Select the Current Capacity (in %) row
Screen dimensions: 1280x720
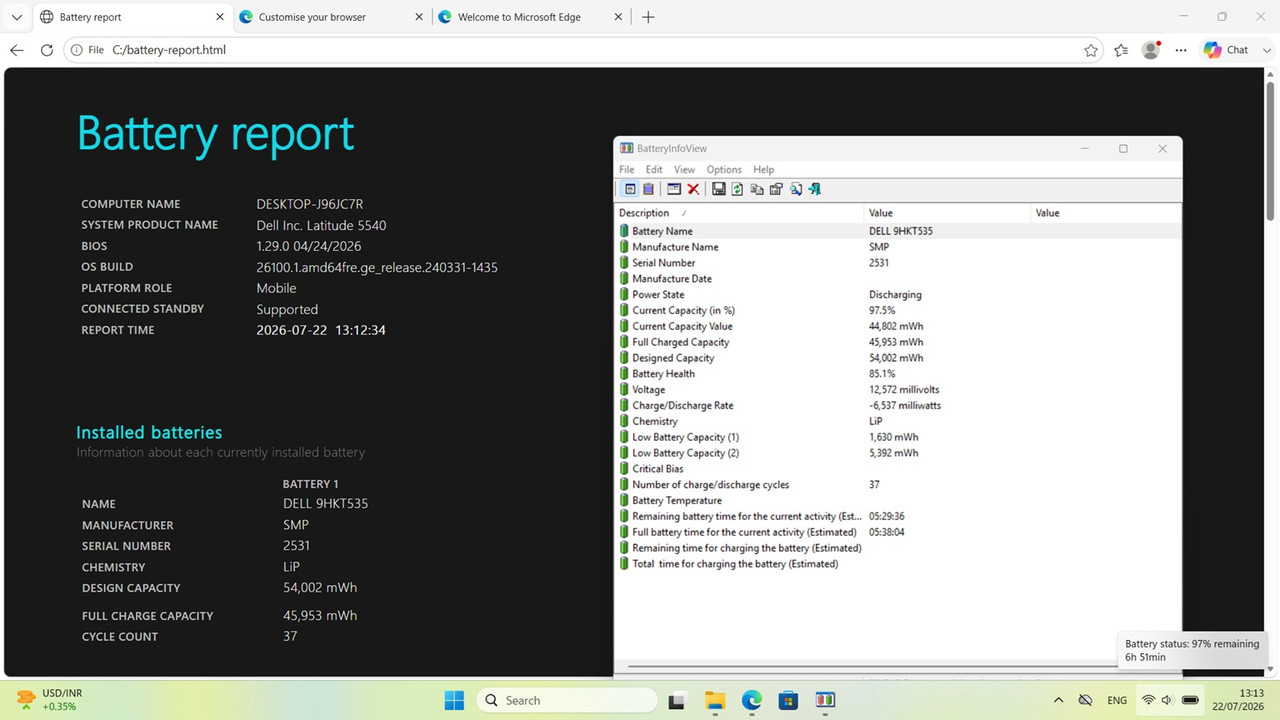899,310
